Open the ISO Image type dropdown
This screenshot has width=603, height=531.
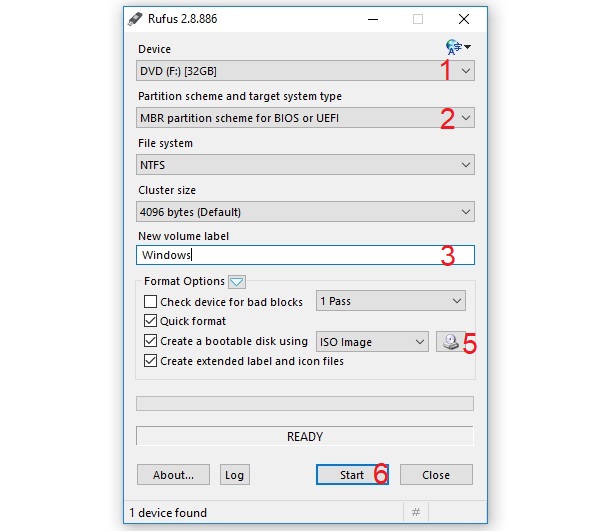click(x=372, y=341)
